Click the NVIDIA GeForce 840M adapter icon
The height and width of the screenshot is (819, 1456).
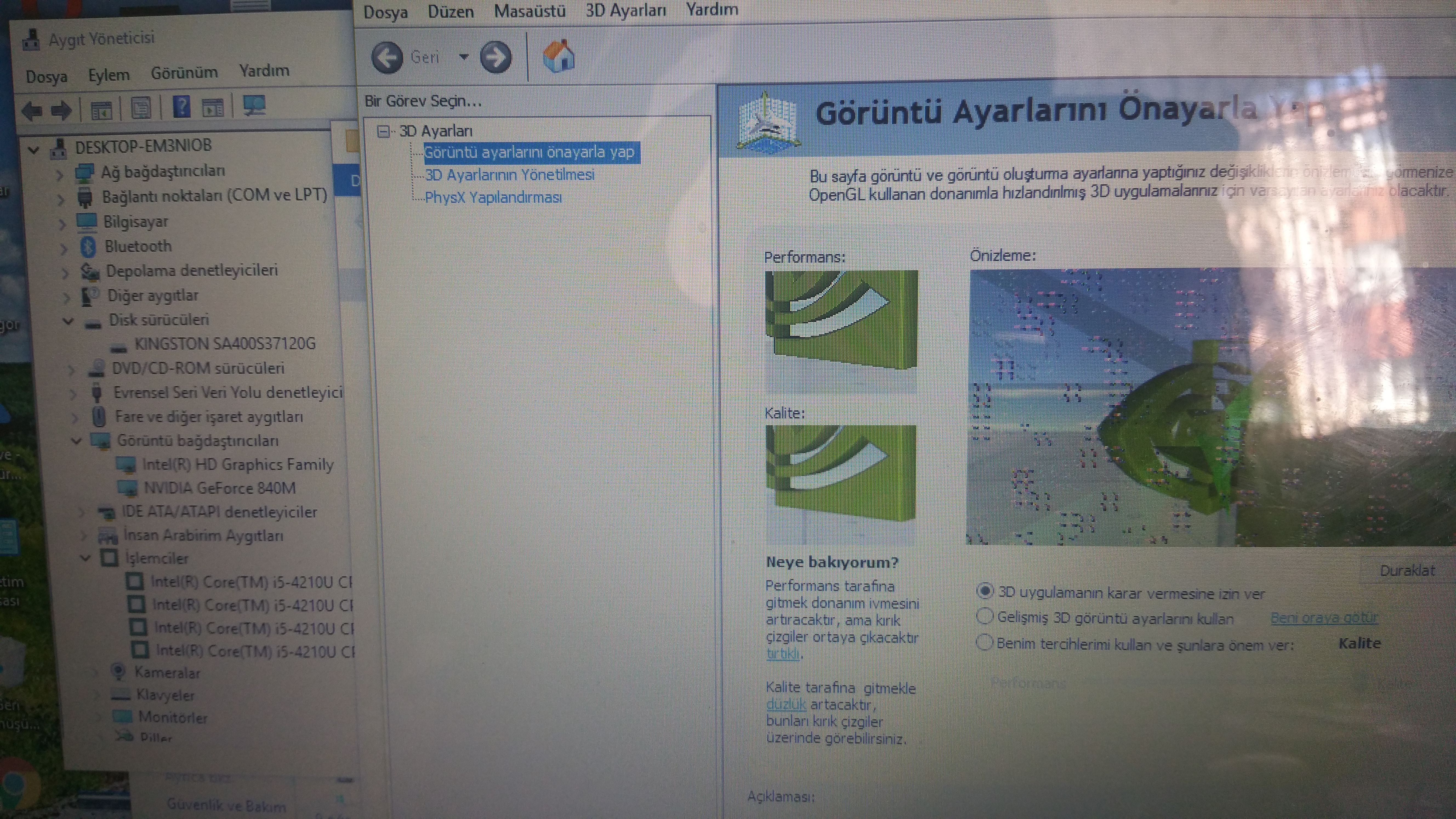coord(127,488)
